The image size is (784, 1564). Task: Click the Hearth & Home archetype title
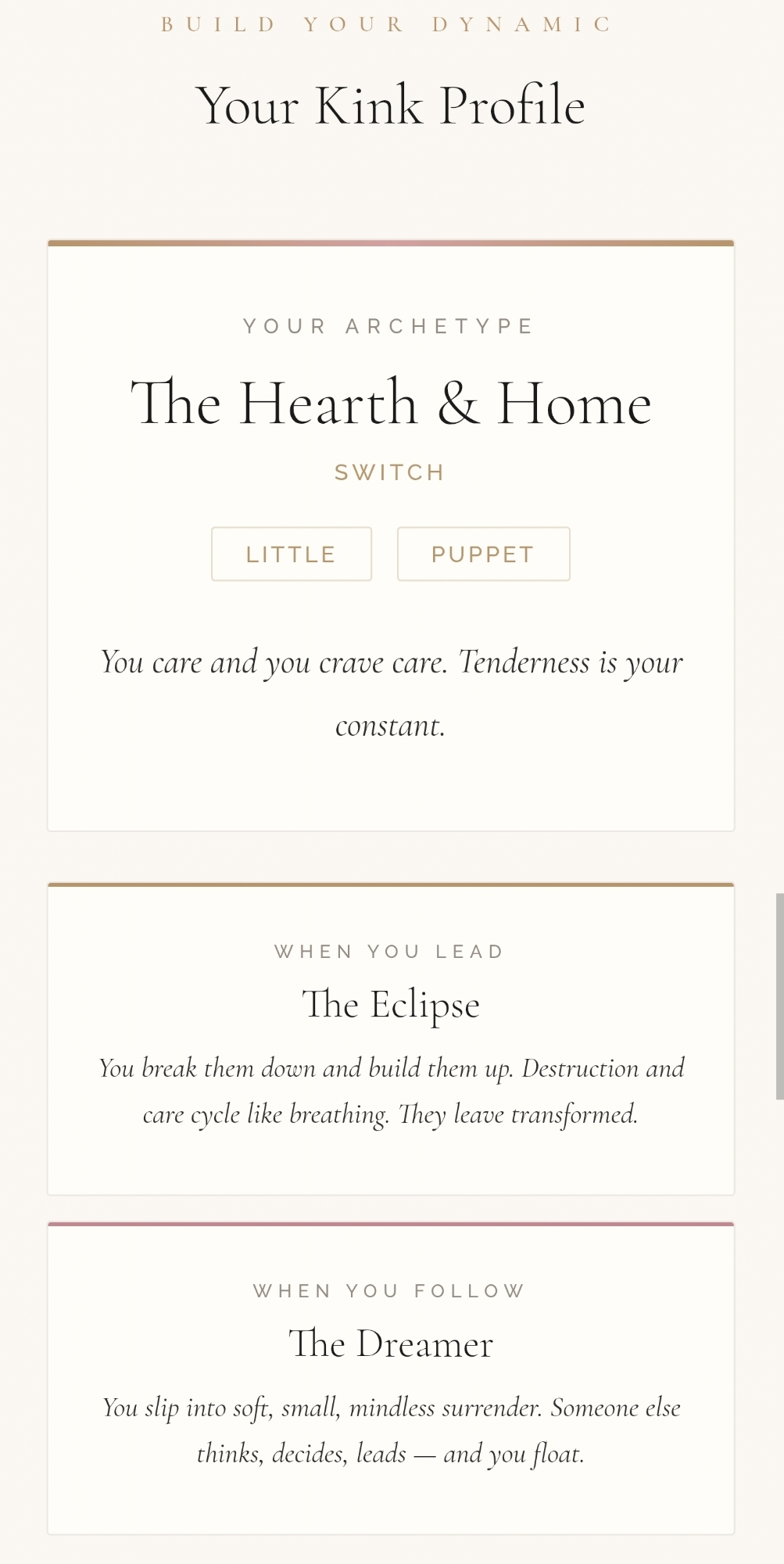click(x=391, y=404)
